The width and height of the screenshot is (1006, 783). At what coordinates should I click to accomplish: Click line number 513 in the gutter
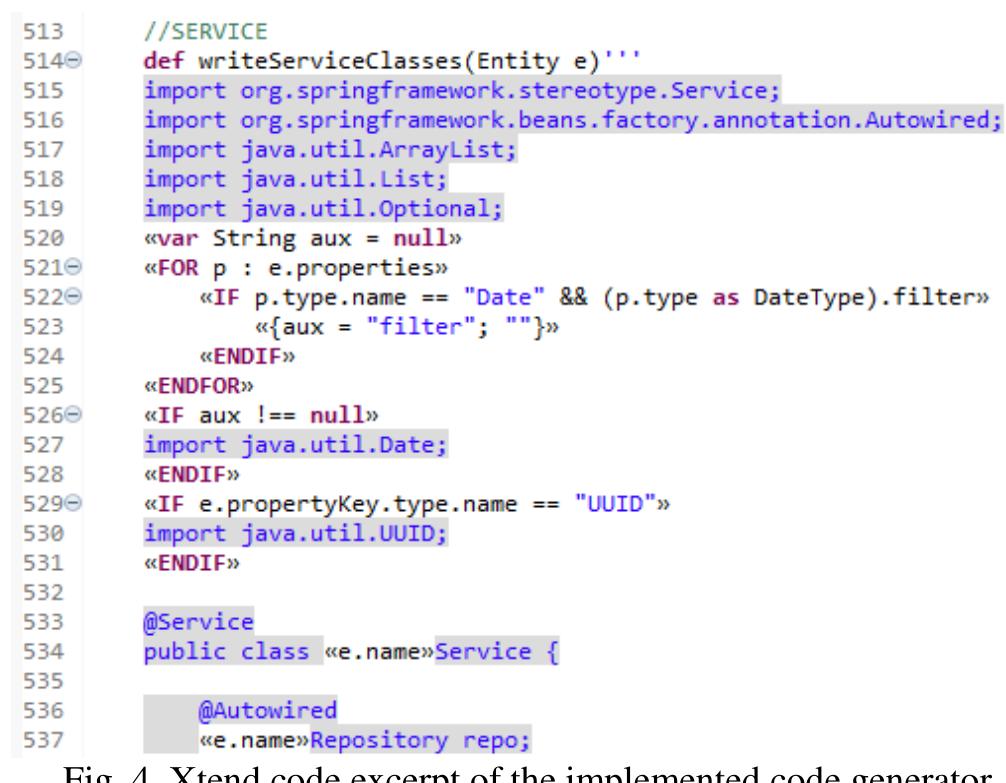pyautogui.click(x=43, y=31)
